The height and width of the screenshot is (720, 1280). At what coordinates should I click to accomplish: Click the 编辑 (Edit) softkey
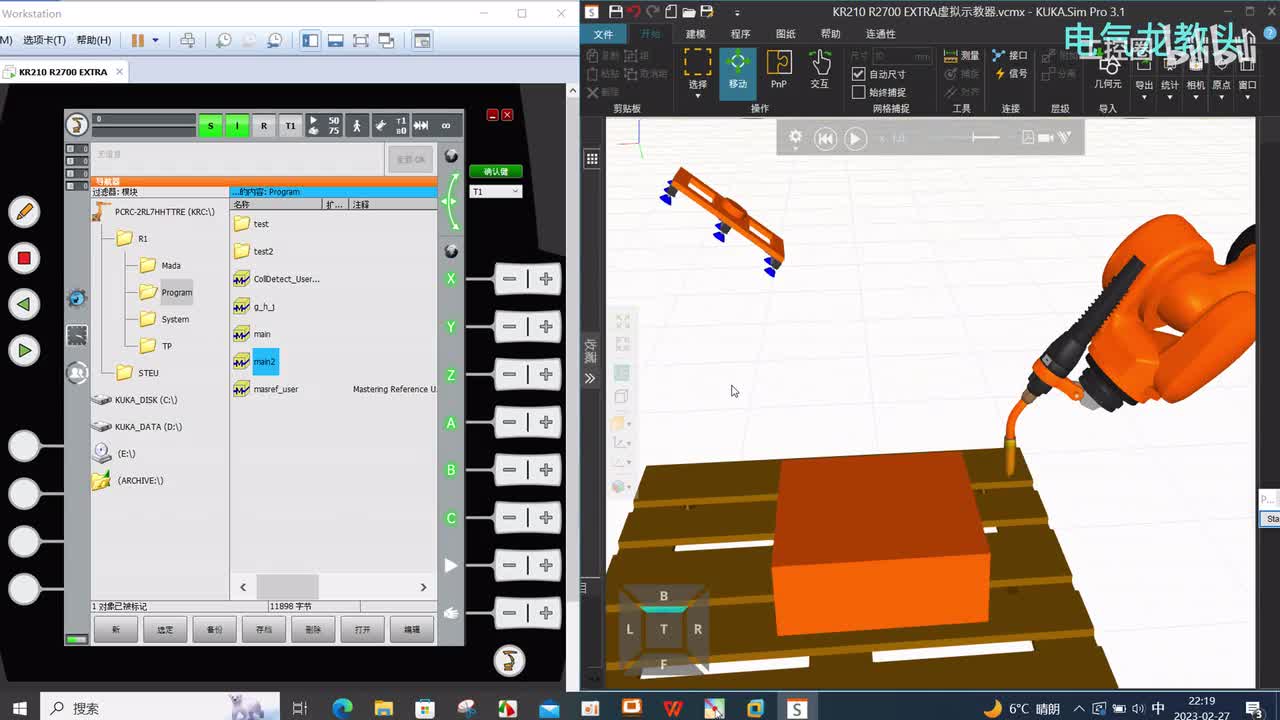pos(411,629)
